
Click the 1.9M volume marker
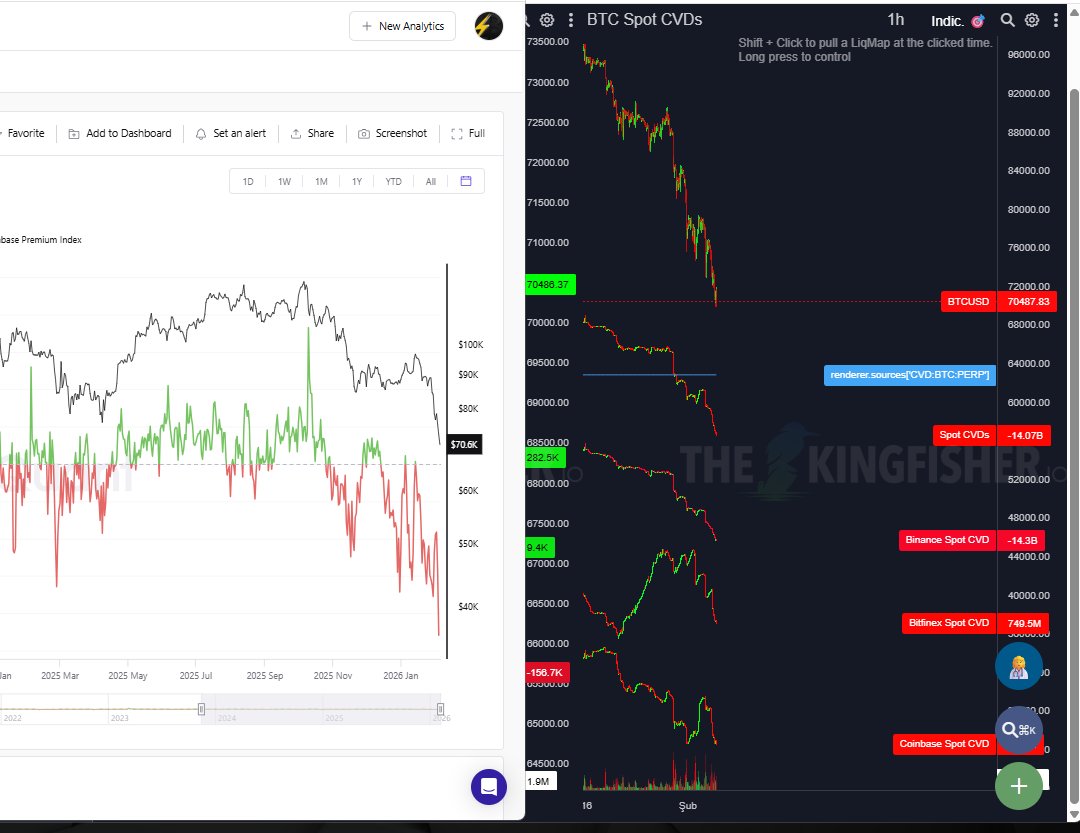point(541,781)
